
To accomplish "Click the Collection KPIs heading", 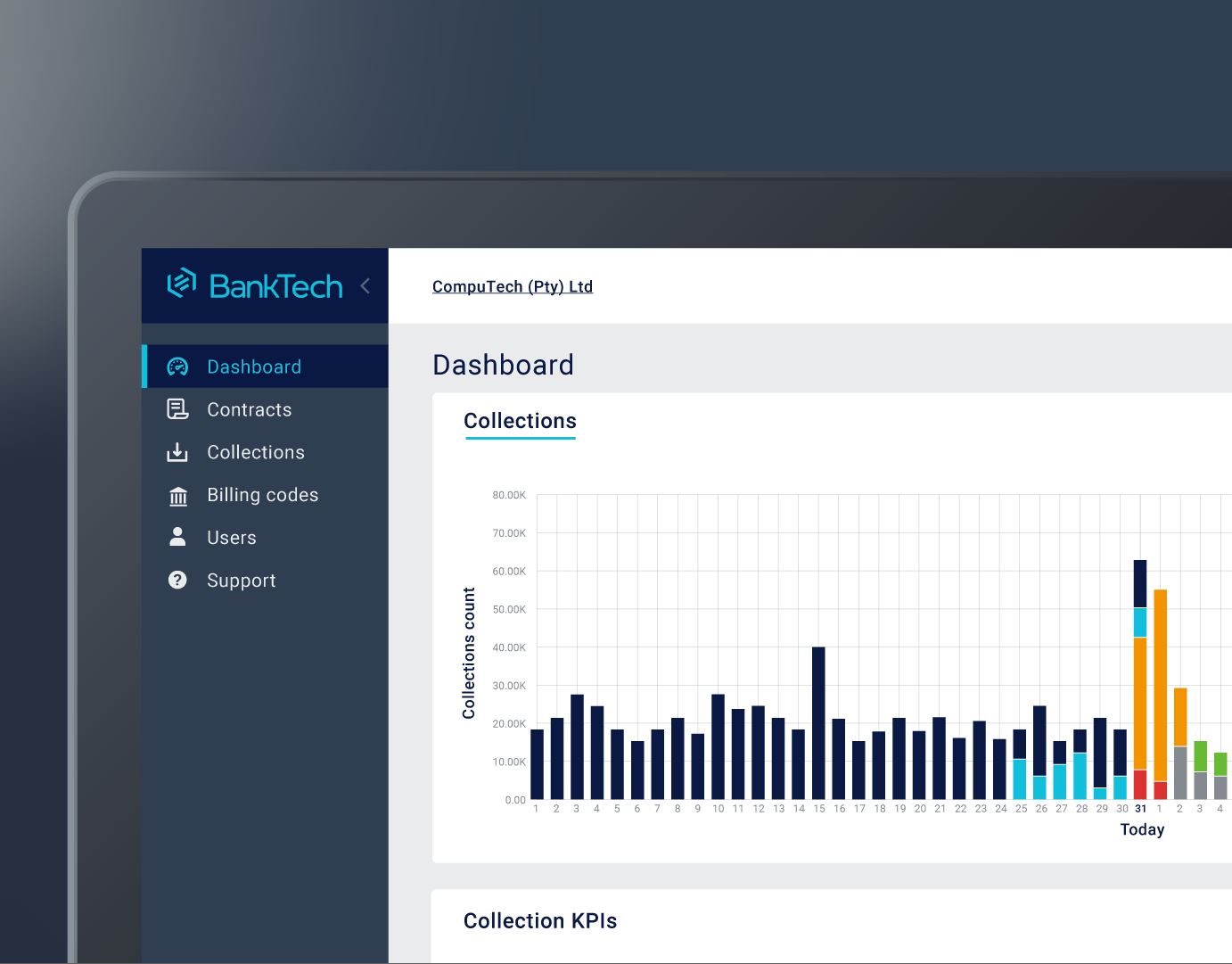I will pyautogui.click(x=540, y=921).
